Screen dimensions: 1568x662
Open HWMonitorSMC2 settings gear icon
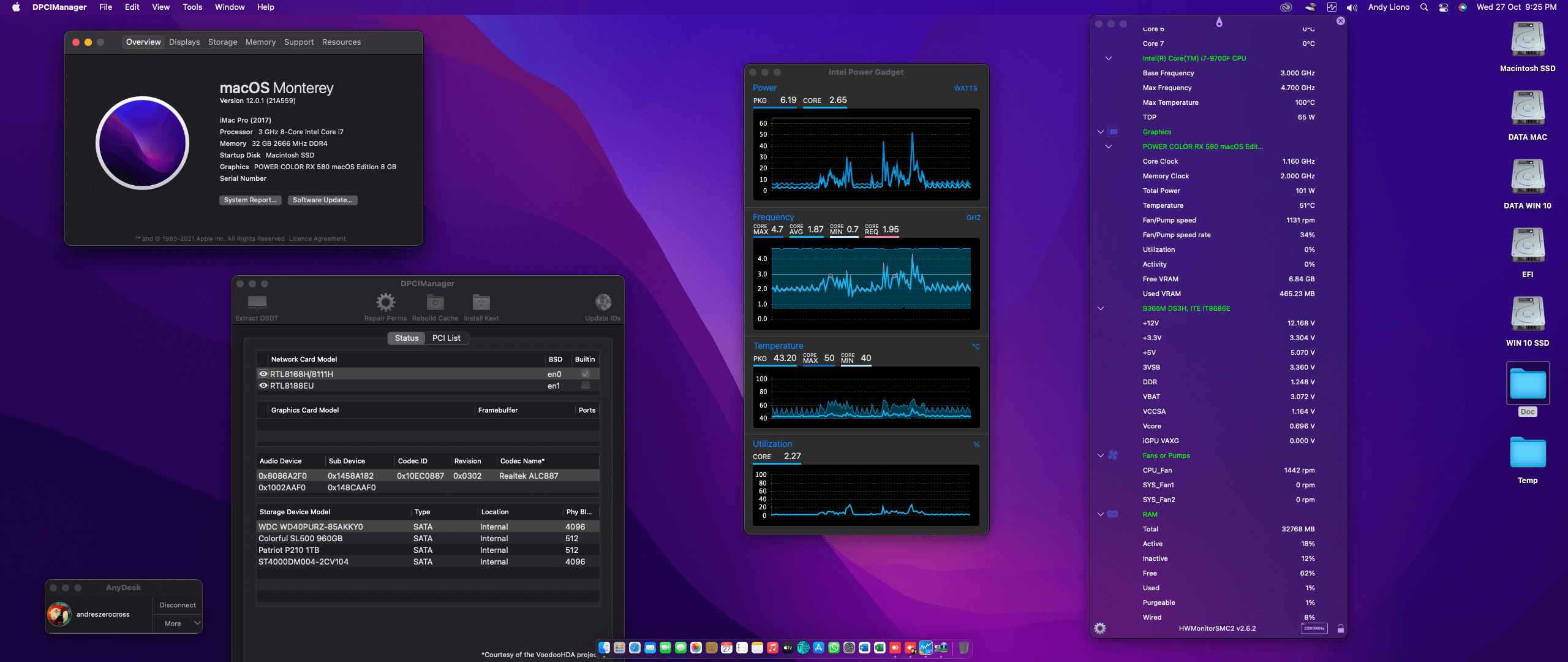1100,628
